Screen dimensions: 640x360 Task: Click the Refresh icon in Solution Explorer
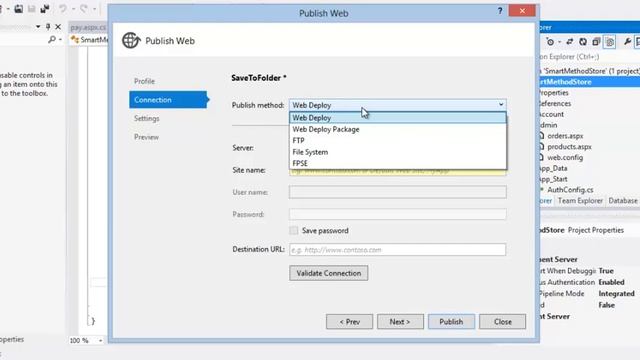(x=583, y=42)
